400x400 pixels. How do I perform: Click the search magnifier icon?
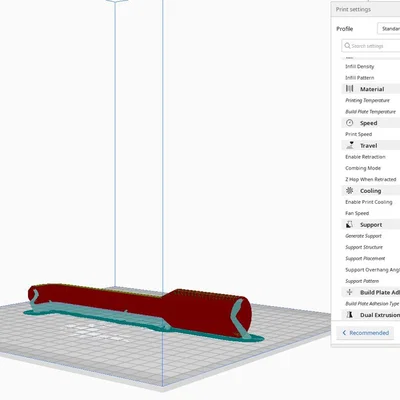(347, 46)
